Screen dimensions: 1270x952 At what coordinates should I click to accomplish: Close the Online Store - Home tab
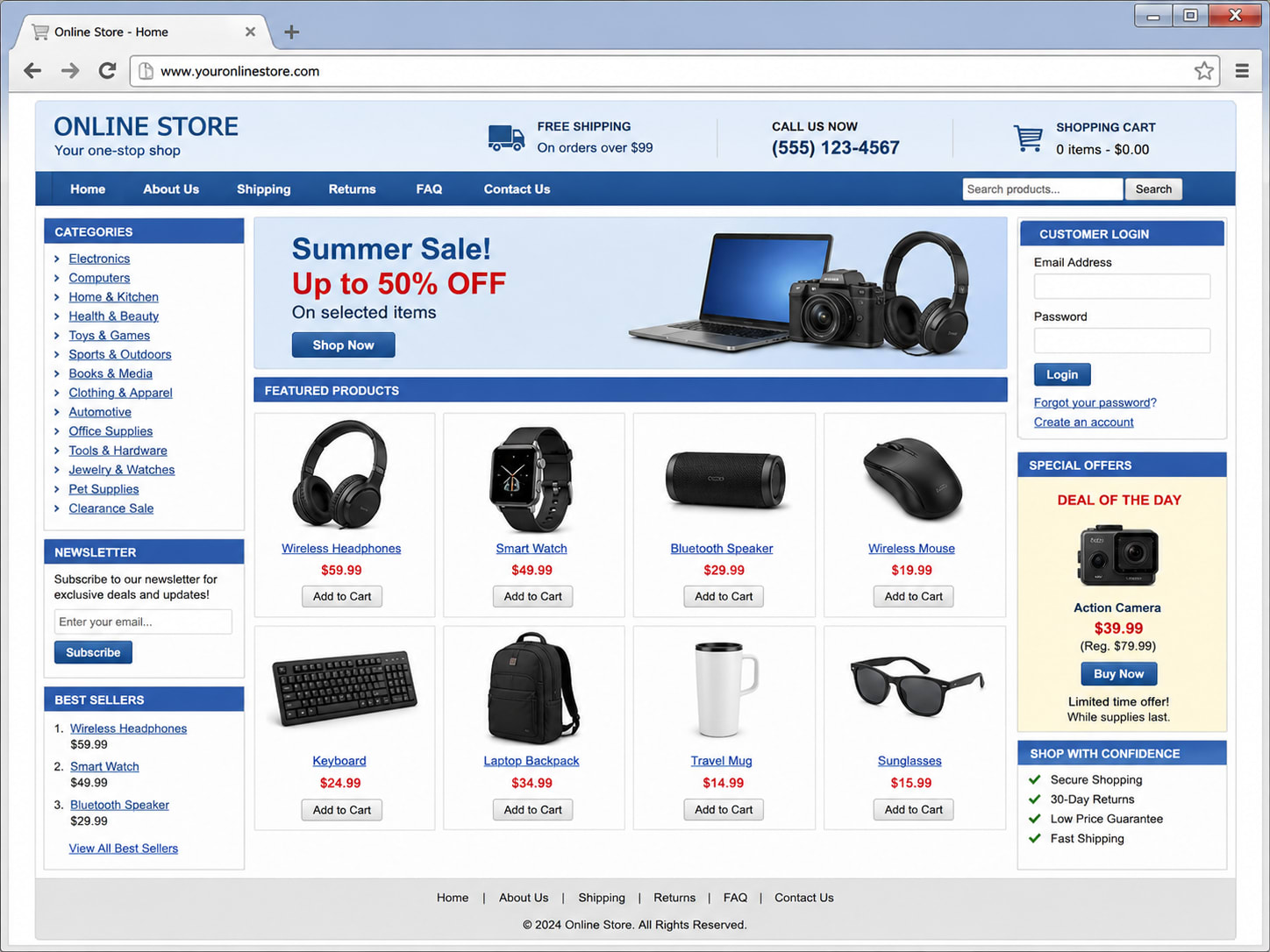point(250,32)
